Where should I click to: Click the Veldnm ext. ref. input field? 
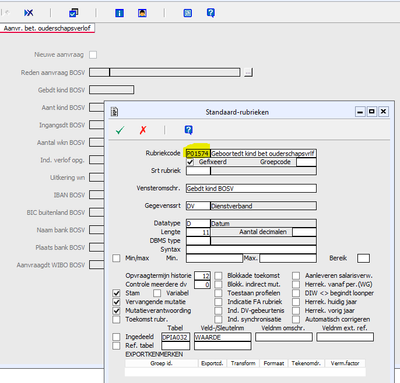(x=345, y=337)
